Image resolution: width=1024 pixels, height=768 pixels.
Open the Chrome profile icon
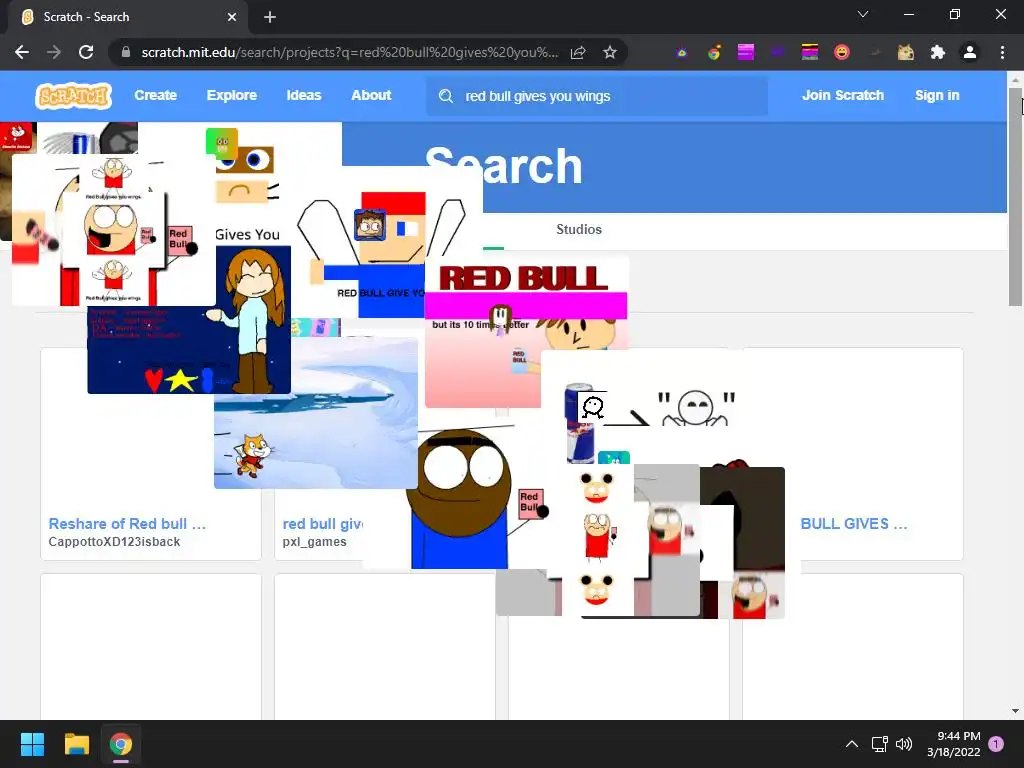(x=970, y=52)
